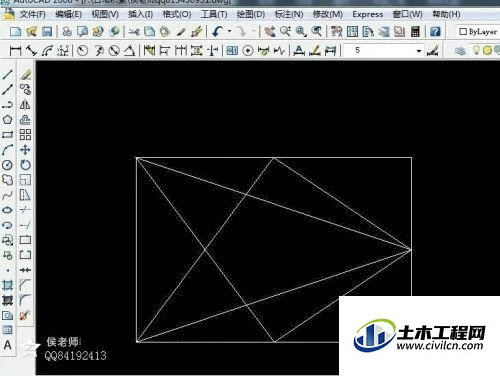The height and width of the screenshot is (376, 500).
Task: Select the Move tool
Action: click(25, 150)
